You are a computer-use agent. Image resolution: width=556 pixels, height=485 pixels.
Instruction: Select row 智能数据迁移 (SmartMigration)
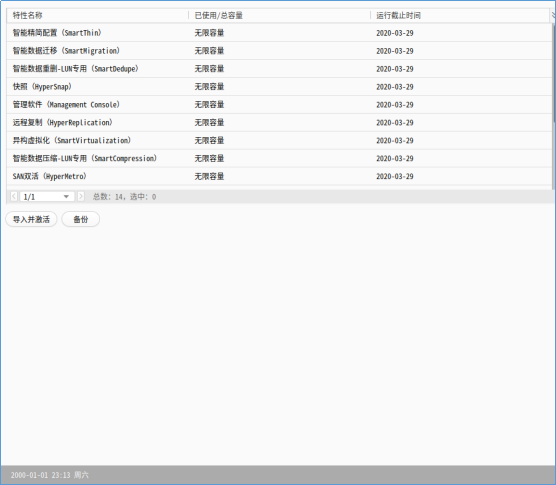[278, 51]
